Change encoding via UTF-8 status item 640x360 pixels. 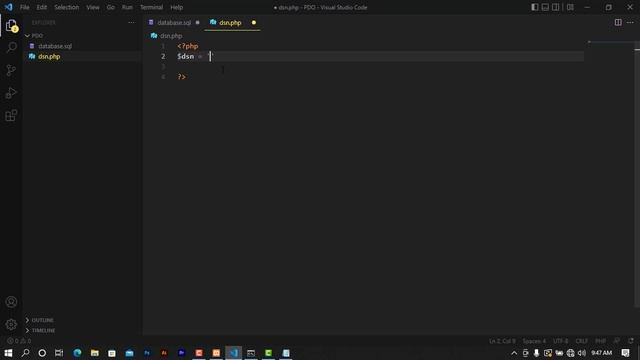pyautogui.click(x=560, y=341)
